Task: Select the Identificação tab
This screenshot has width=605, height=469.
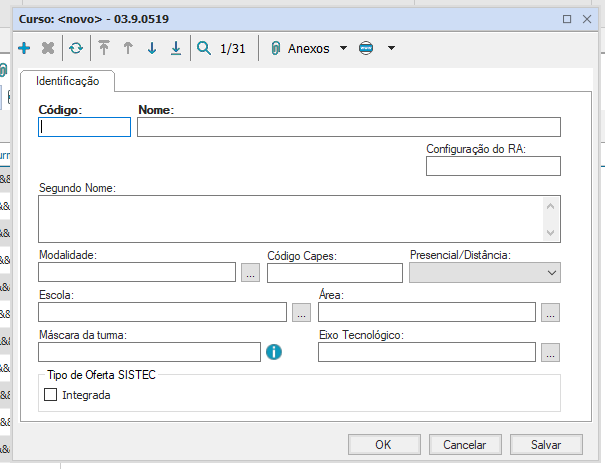Action: 68,80
